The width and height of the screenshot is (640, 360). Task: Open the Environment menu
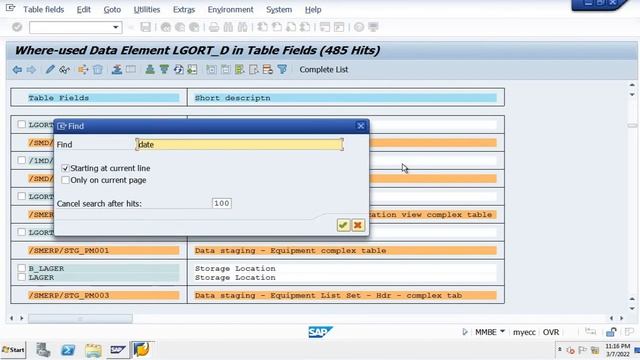[x=231, y=9]
